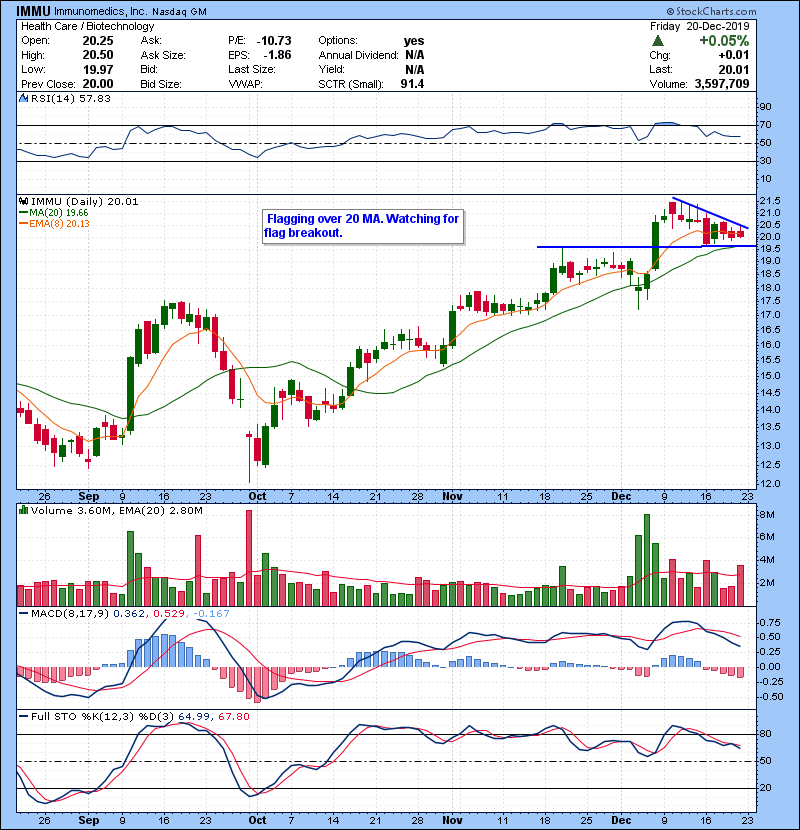800x830 pixels.
Task: Click the IMMU (Daily) candlestick legend icon
Action: coord(22,201)
